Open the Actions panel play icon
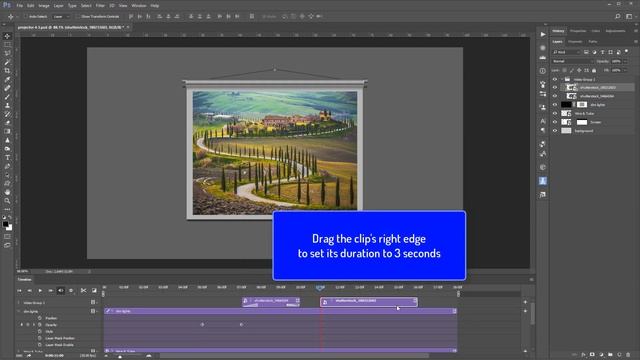Screen dimensions: 640x360 (x=542, y=34)
